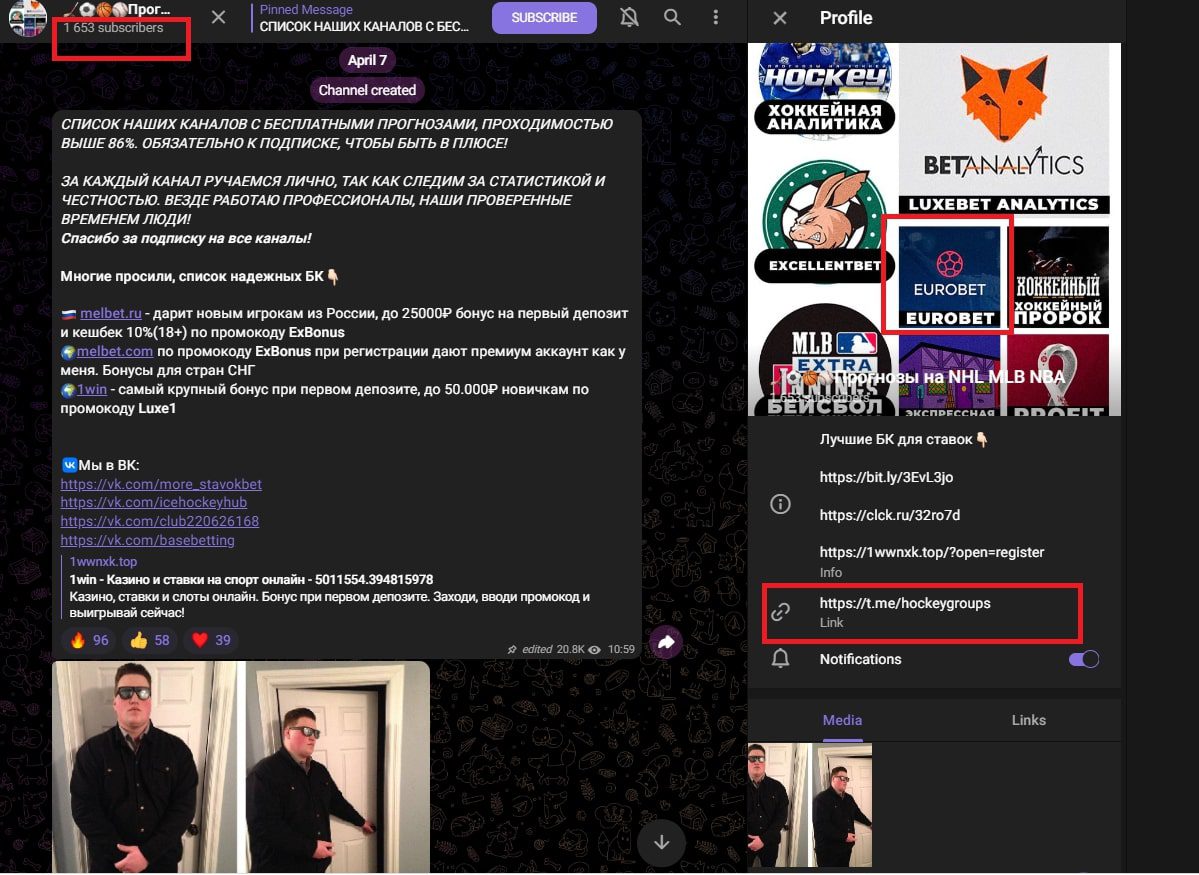Add a heart reaction with 39
1199x875 pixels.
click(x=211, y=640)
